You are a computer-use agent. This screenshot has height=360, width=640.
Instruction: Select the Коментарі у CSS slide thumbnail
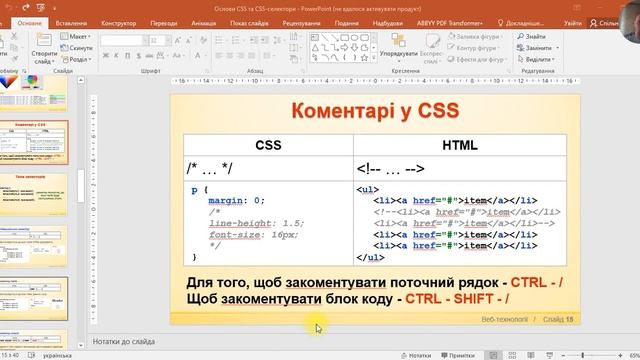33,142
